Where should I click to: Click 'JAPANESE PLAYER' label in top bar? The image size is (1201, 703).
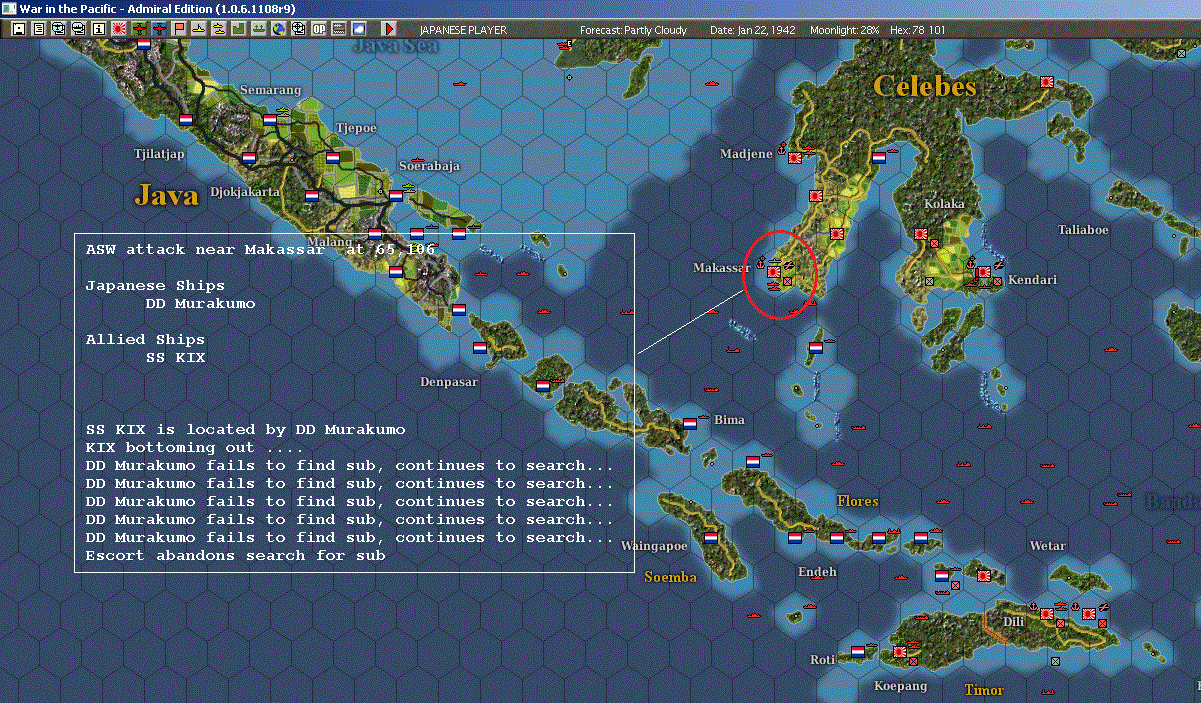[463, 30]
